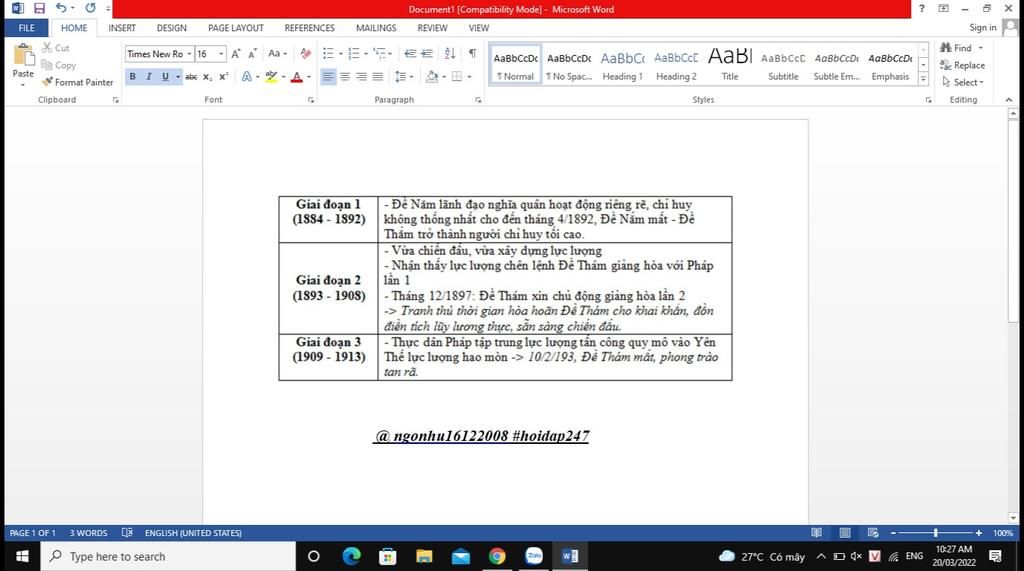Open Google Chrome from the taskbar
The image size is (1024, 571).
(x=497, y=556)
